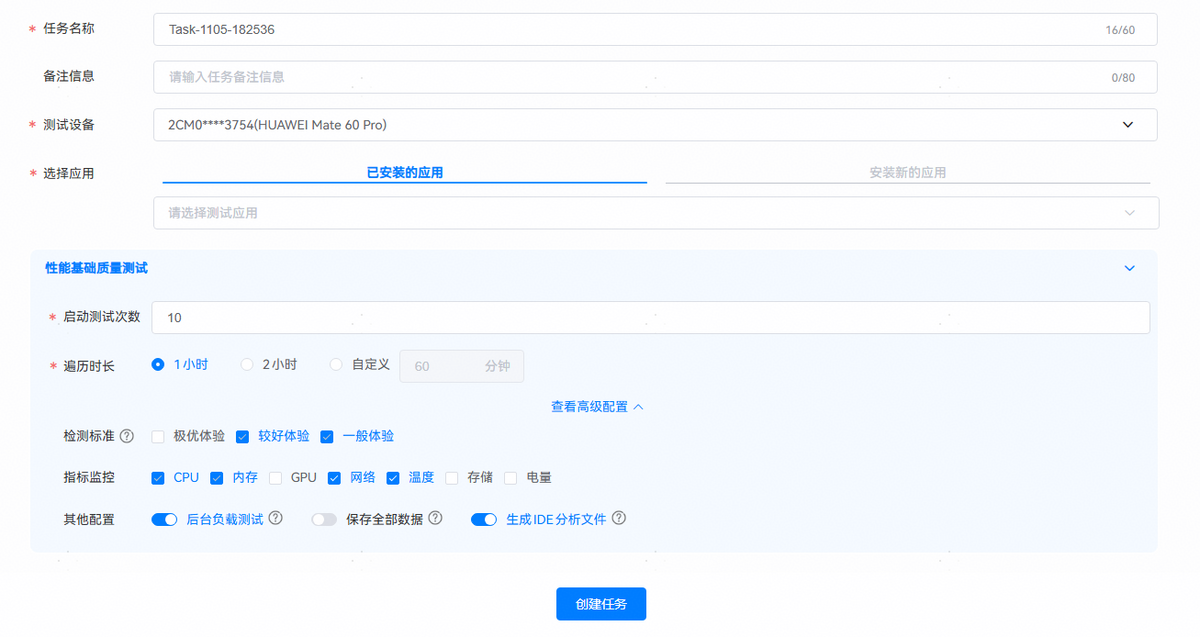Turn off the 后台负载测试 switch
The width and height of the screenshot is (1200, 637).
tap(164, 520)
